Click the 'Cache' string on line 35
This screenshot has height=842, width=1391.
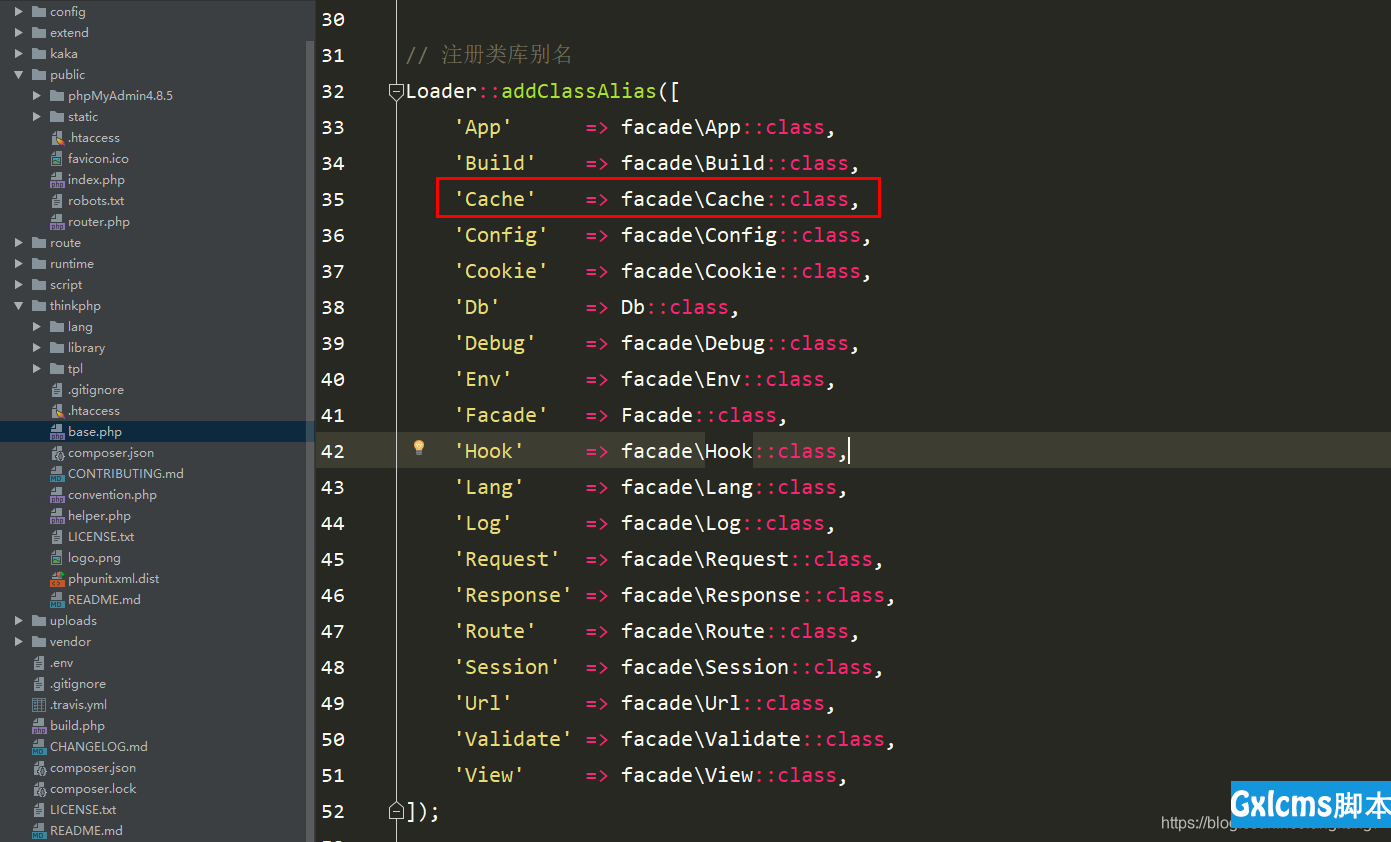[x=495, y=199]
